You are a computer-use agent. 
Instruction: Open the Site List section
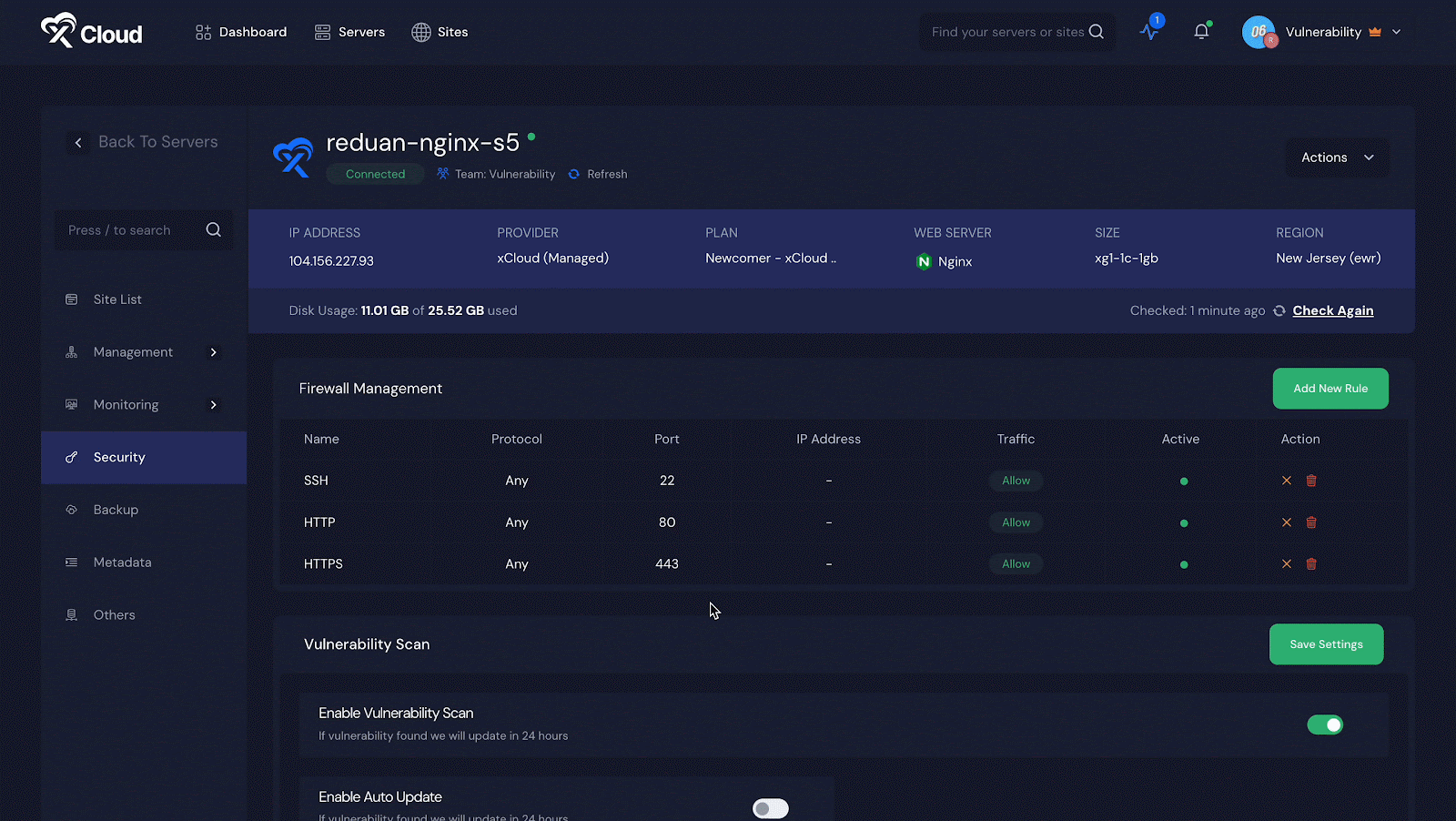(117, 299)
